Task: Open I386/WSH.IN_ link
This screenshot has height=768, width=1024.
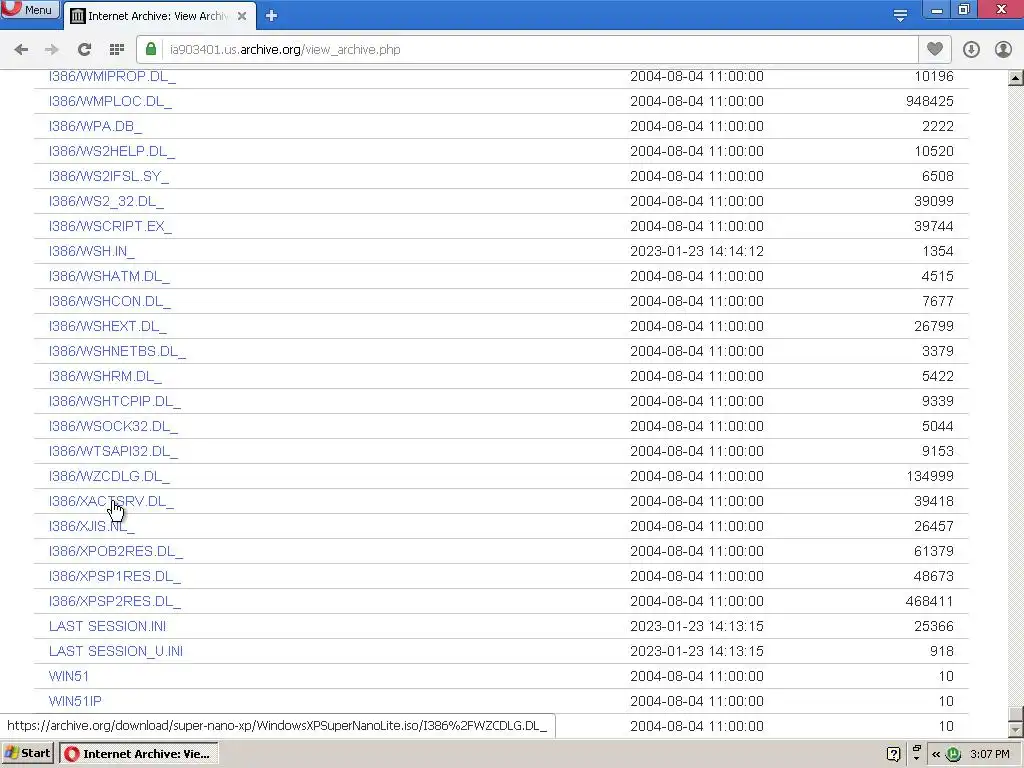Action: pos(91,251)
